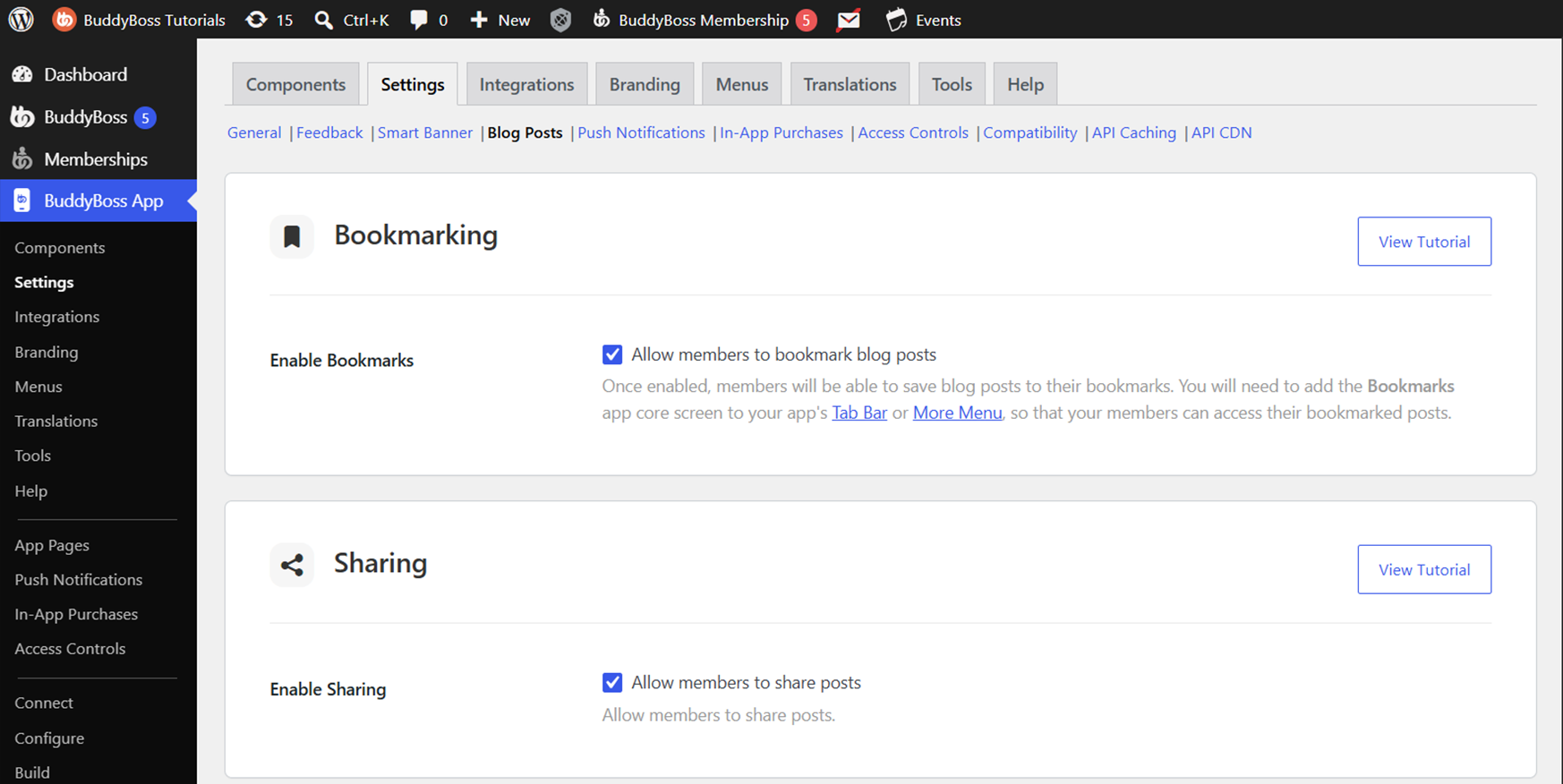Click the Ctrl+K search magnifier icon
1563x784 pixels.
(x=324, y=20)
